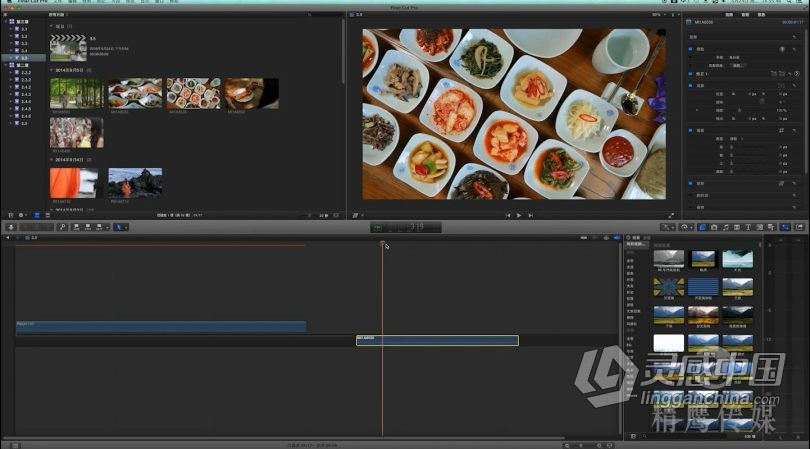Switch browser to list view

(x=48, y=215)
